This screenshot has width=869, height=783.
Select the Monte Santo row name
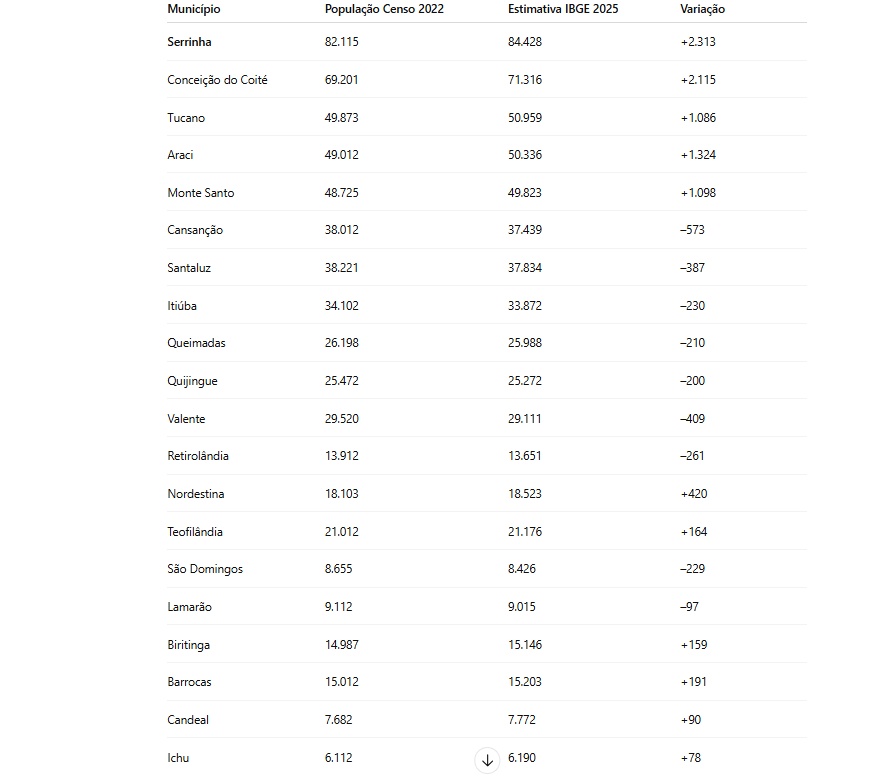point(200,193)
